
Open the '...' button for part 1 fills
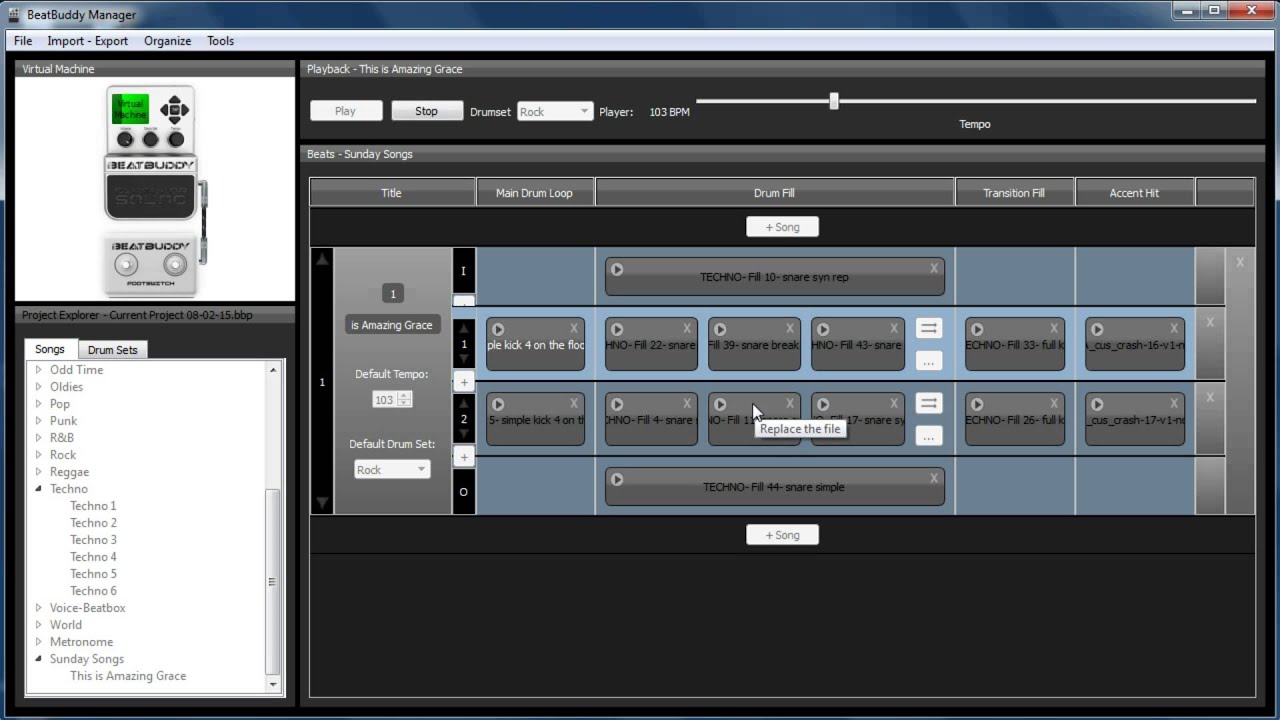point(929,361)
